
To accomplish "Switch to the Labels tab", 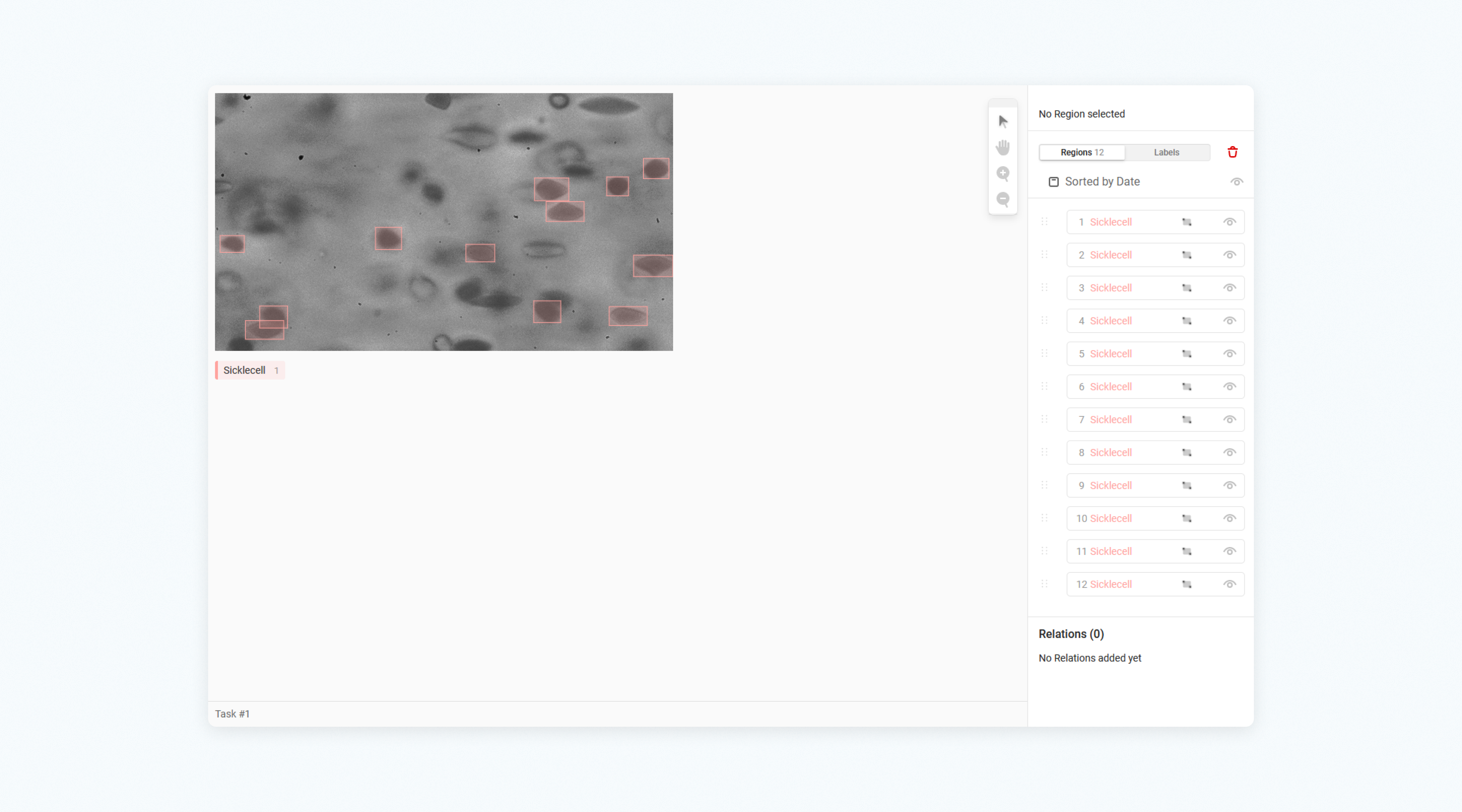I will point(1166,152).
